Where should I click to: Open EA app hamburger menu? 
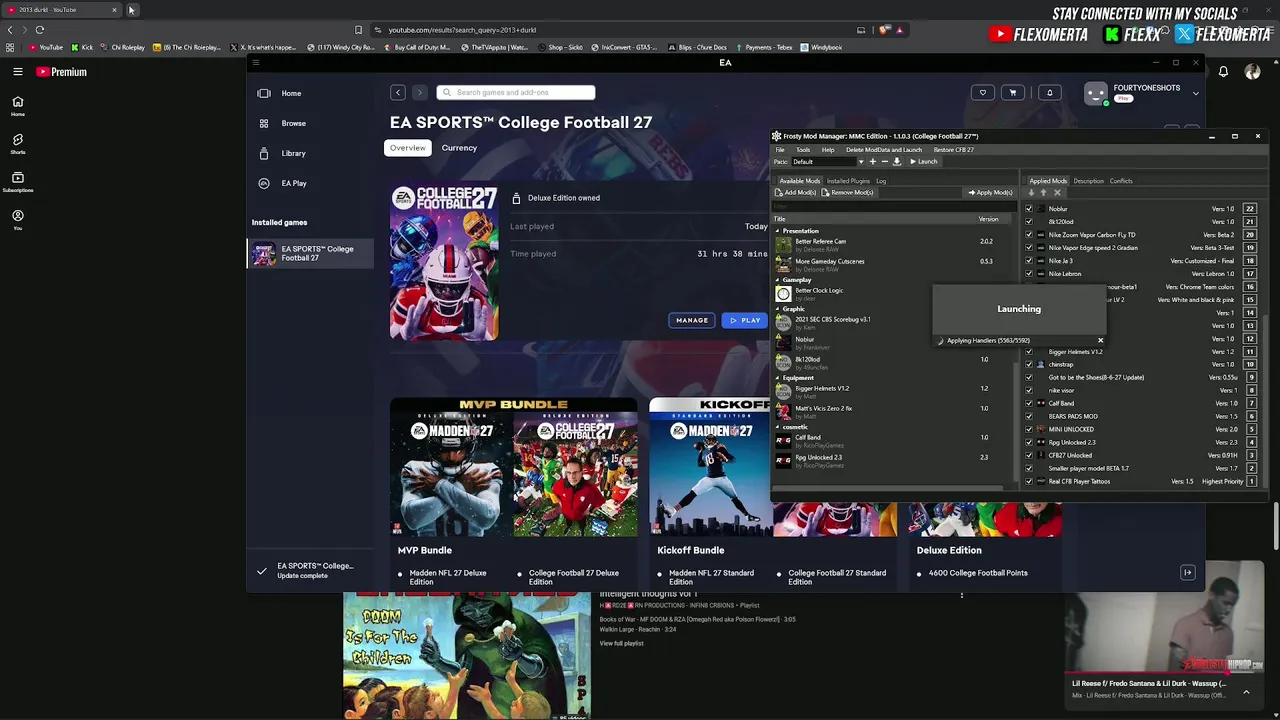256,63
